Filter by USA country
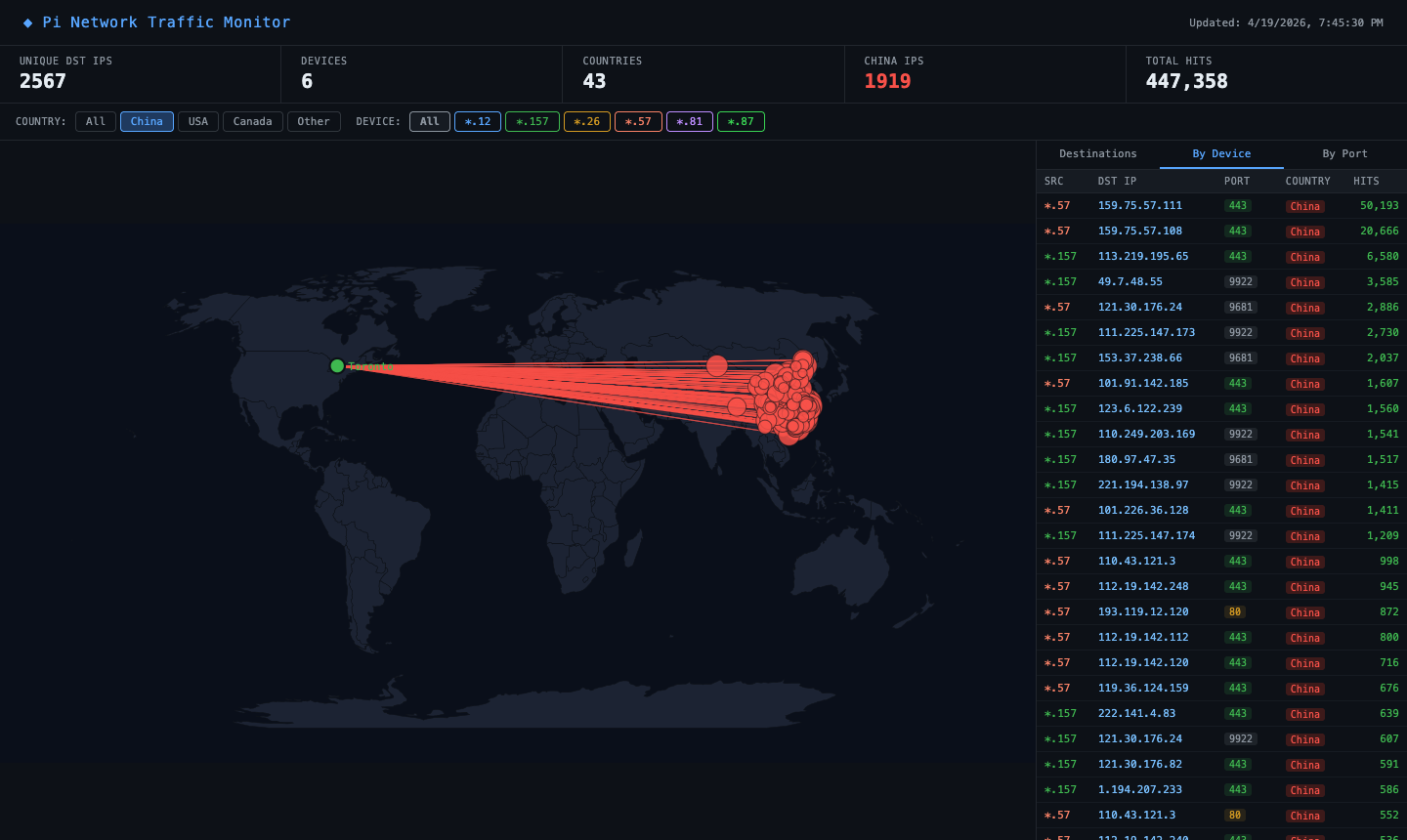1407x840 pixels. (x=198, y=121)
